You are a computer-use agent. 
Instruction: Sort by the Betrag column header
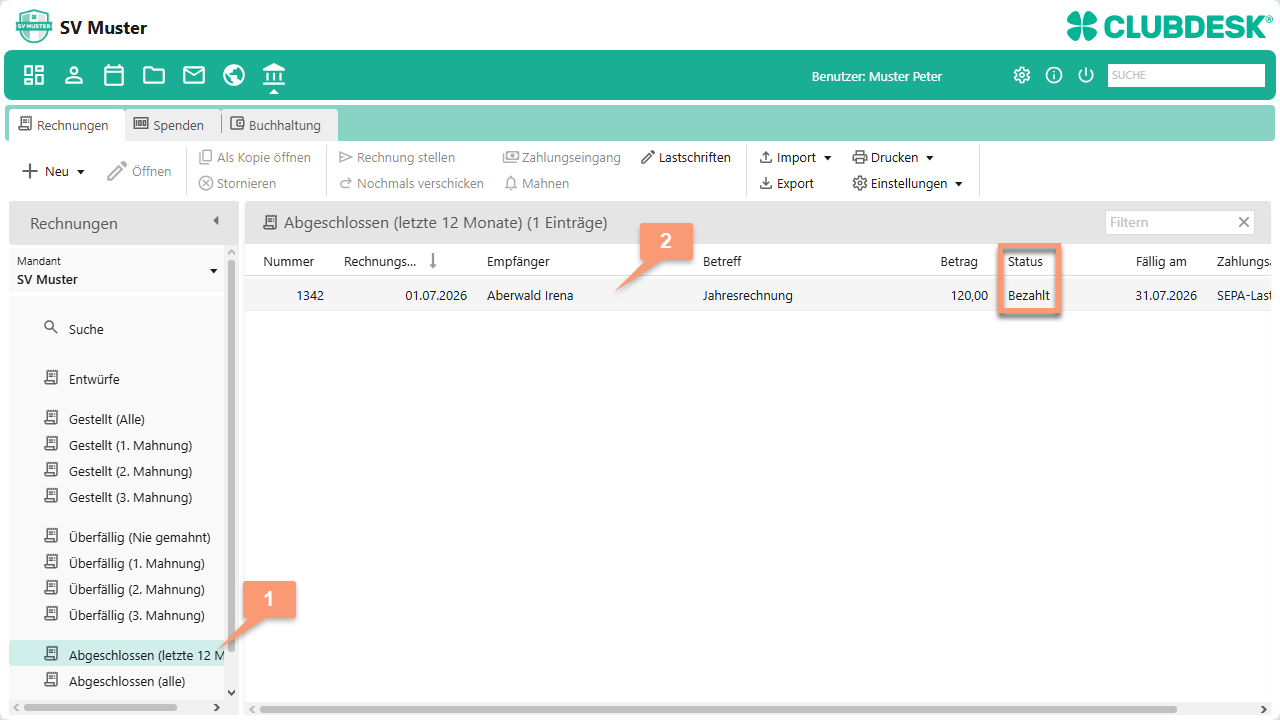click(959, 261)
